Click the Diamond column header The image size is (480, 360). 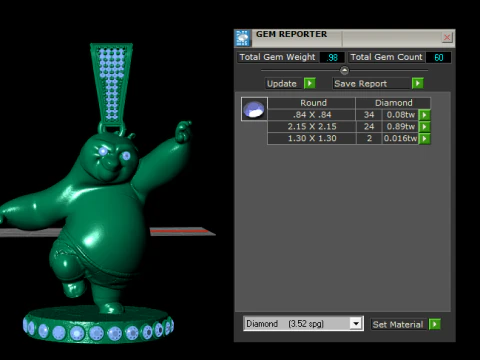click(393, 103)
